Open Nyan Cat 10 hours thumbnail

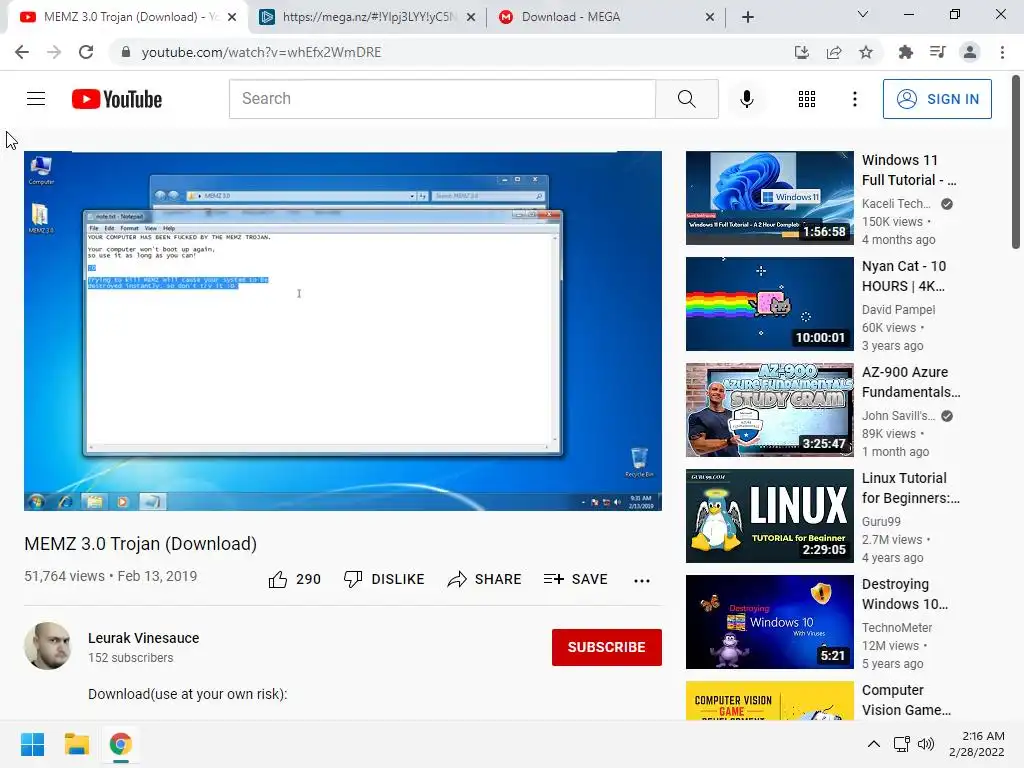[769, 304]
